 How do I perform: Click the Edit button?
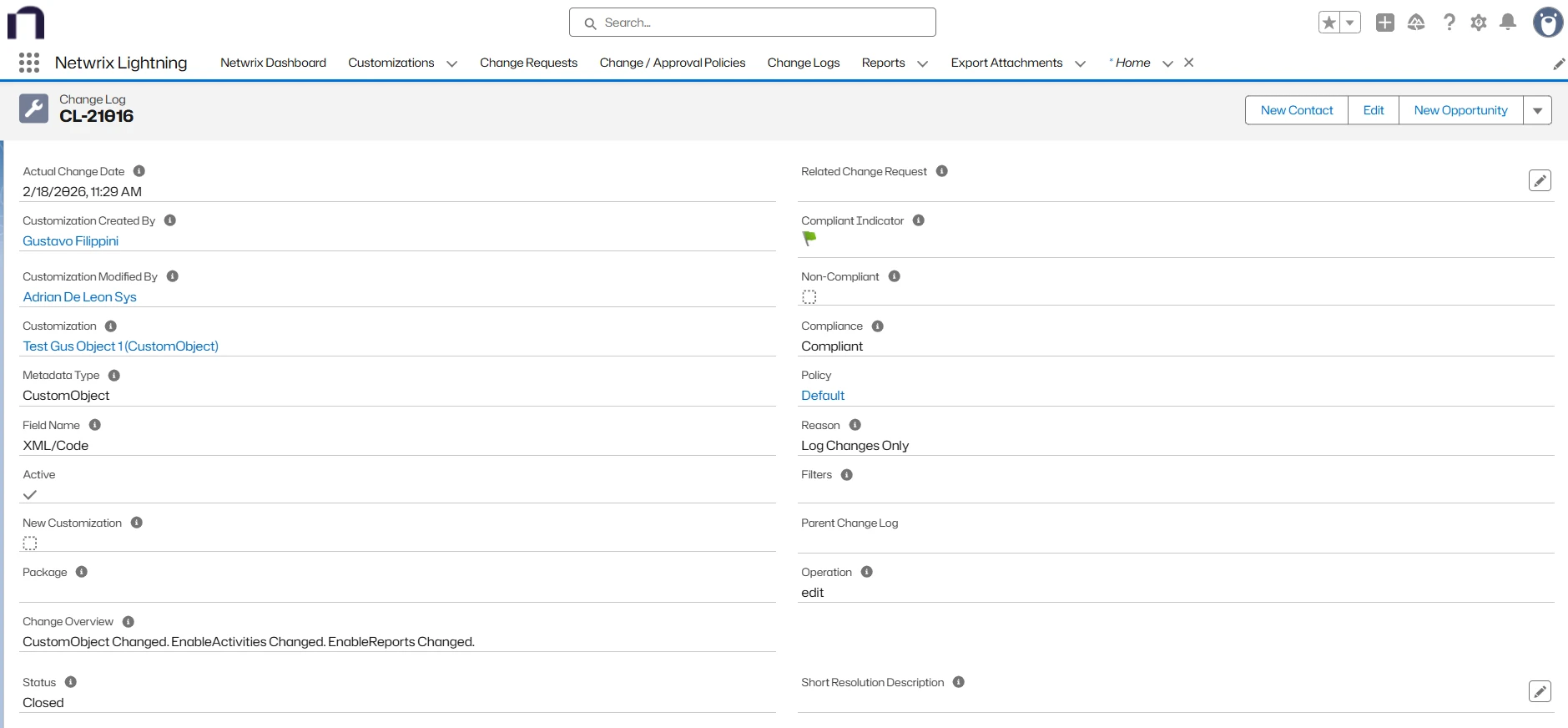tap(1373, 110)
